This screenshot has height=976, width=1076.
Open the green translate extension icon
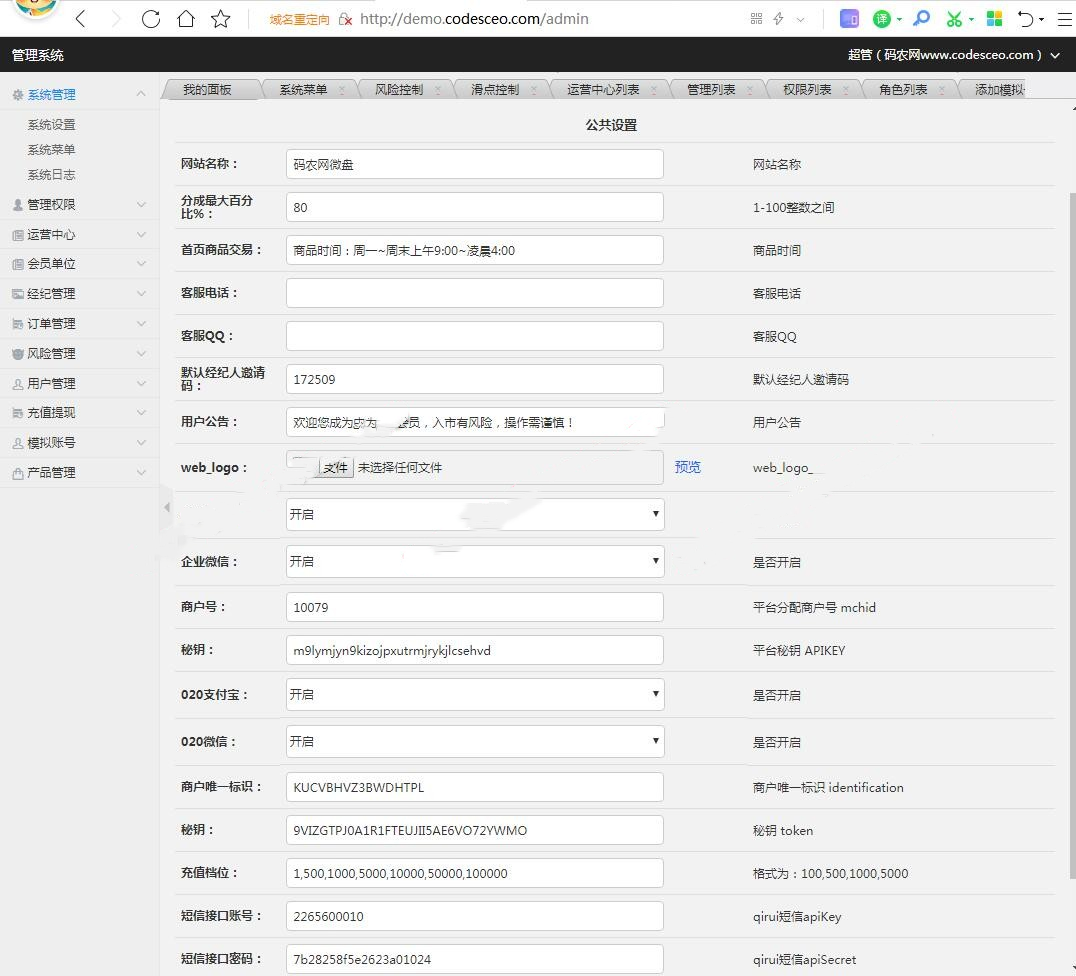[881, 19]
